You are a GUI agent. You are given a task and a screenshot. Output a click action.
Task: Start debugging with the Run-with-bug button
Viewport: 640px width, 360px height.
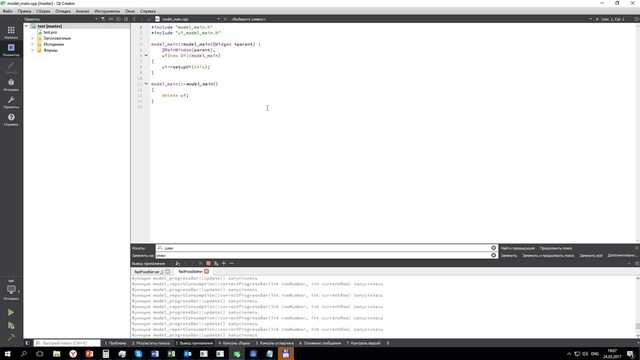(x=11, y=325)
